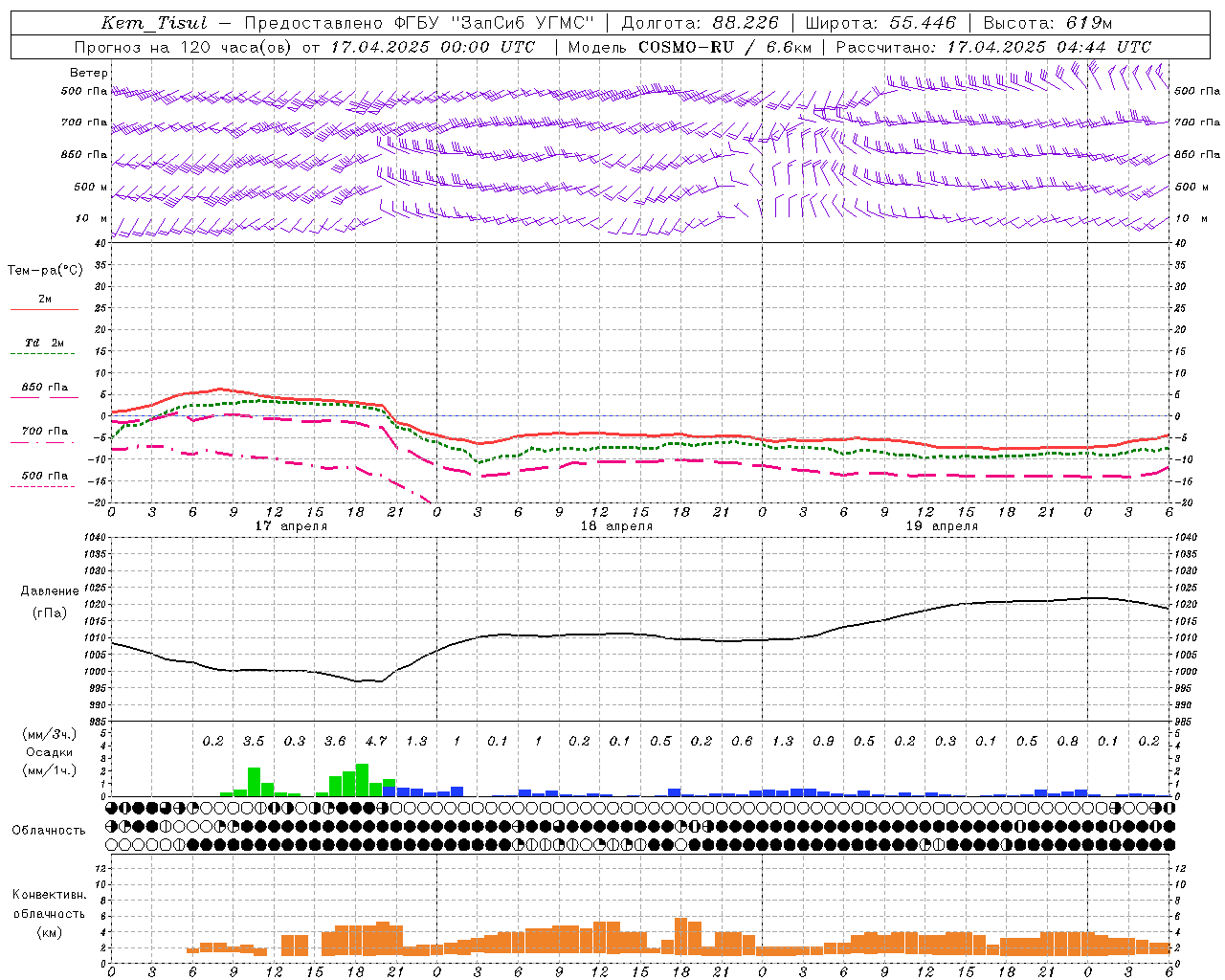This screenshot has height=980, width=1225.
Task: Select the '2м' temperature legend entry
Action: [45, 300]
